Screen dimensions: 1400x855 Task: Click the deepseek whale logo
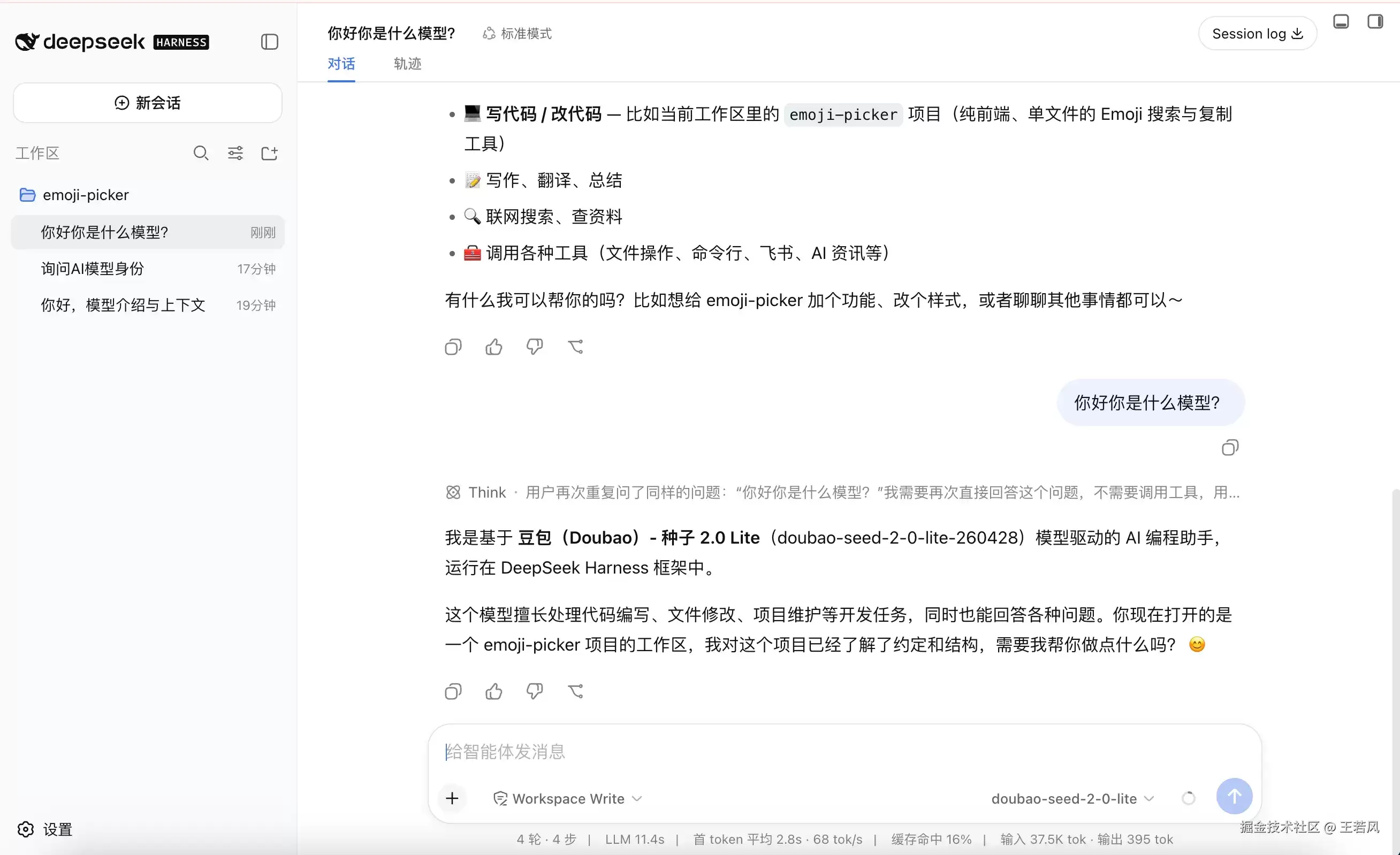click(27, 42)
